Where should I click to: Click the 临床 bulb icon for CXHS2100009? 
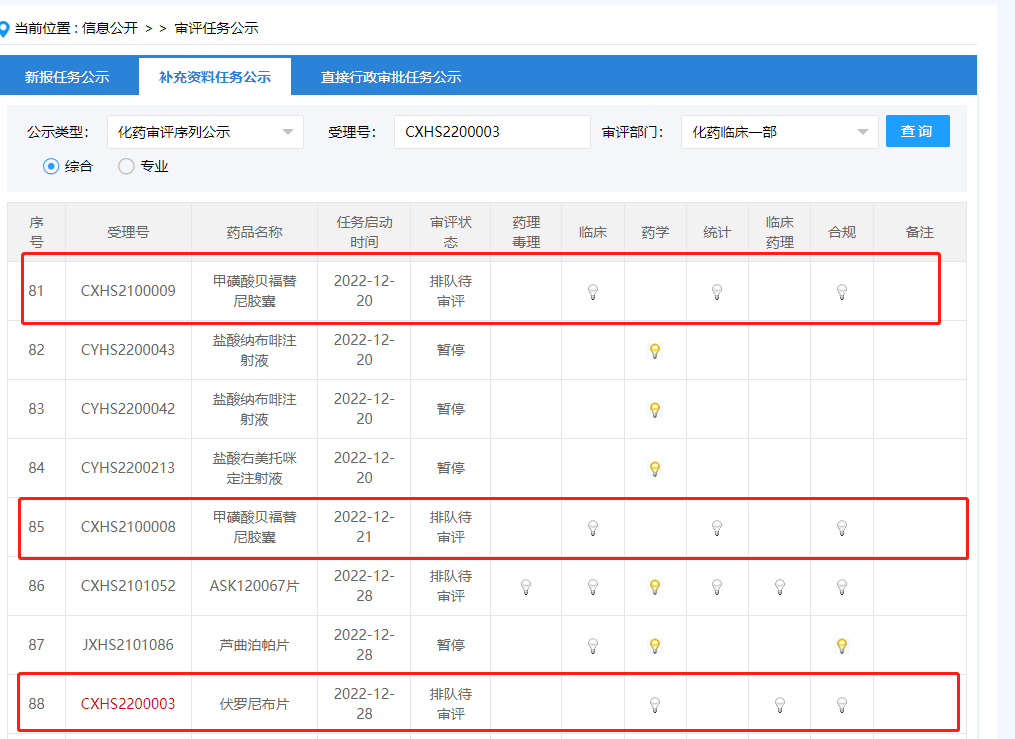593,292
